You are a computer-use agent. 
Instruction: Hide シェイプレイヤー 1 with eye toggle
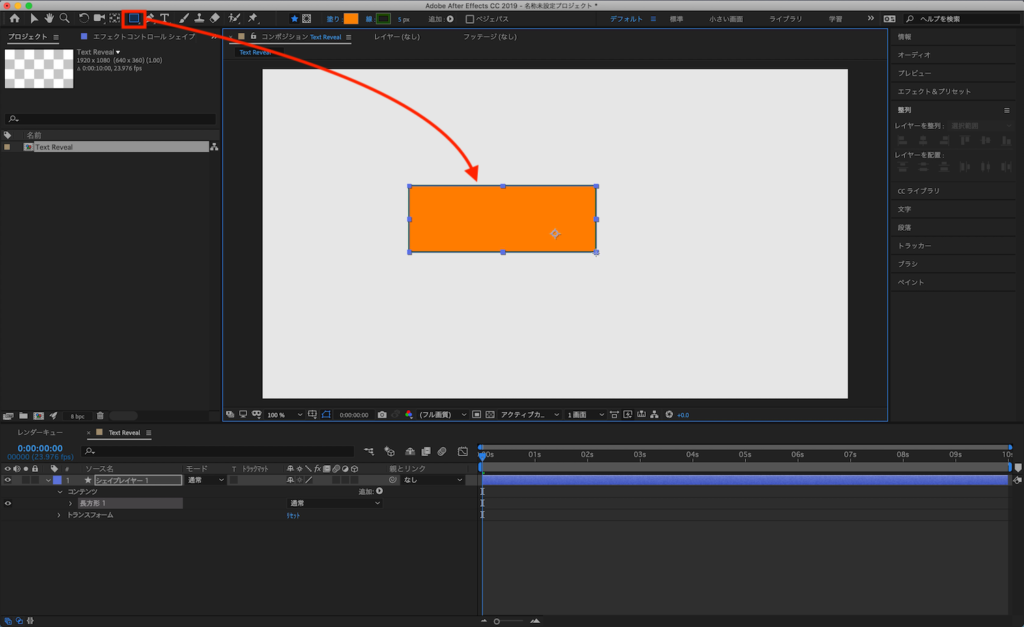7,480
